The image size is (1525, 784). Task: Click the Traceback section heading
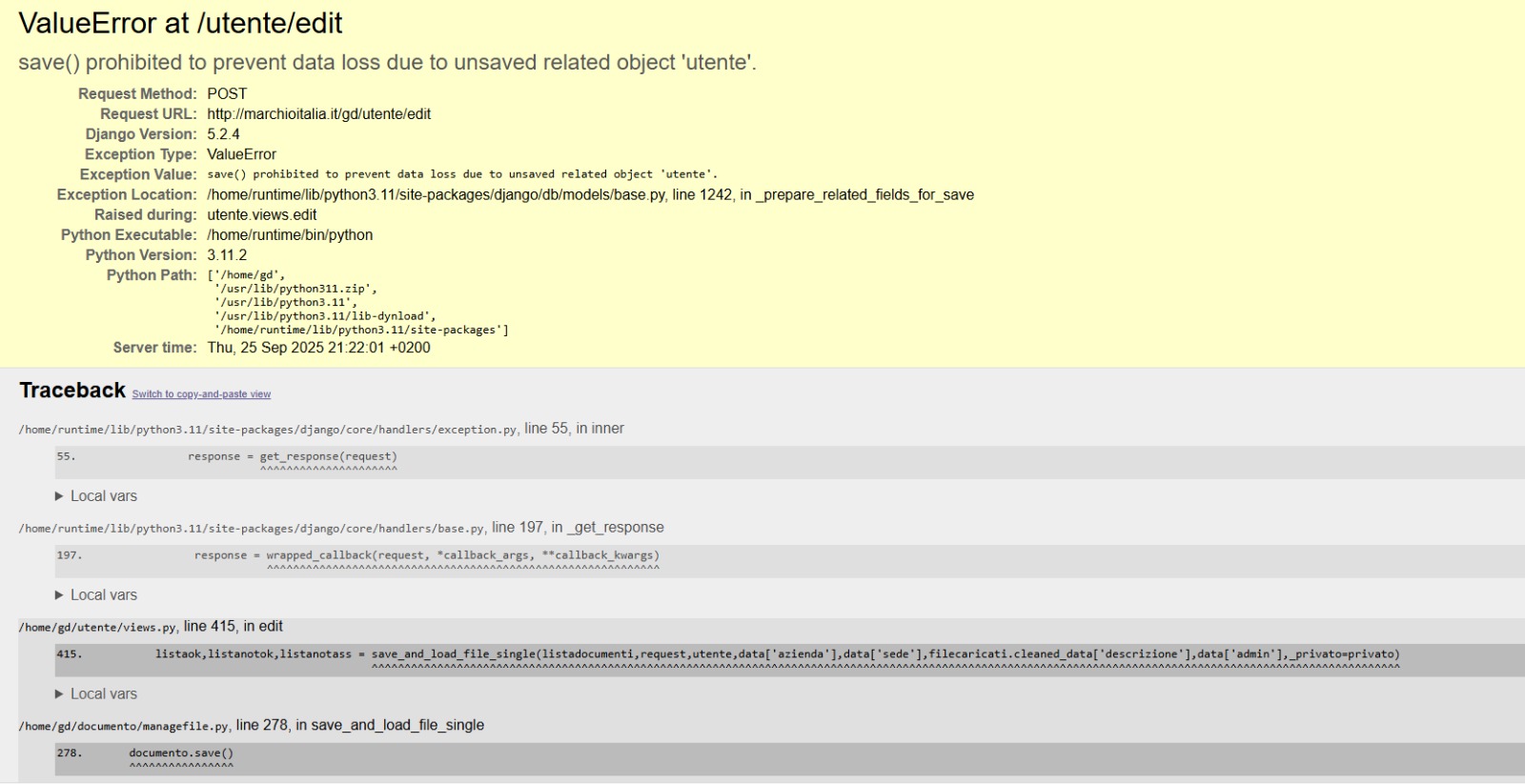click(72, 391)
